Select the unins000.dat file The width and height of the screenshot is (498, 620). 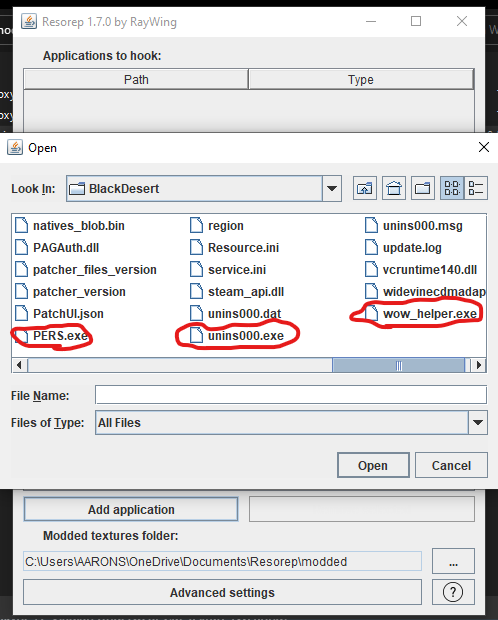[x=236, y=314]
